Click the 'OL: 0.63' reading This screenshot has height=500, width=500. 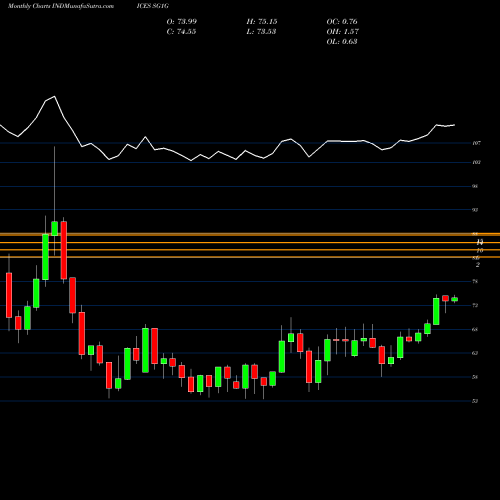pyautogui.click(x=342, y=42)
